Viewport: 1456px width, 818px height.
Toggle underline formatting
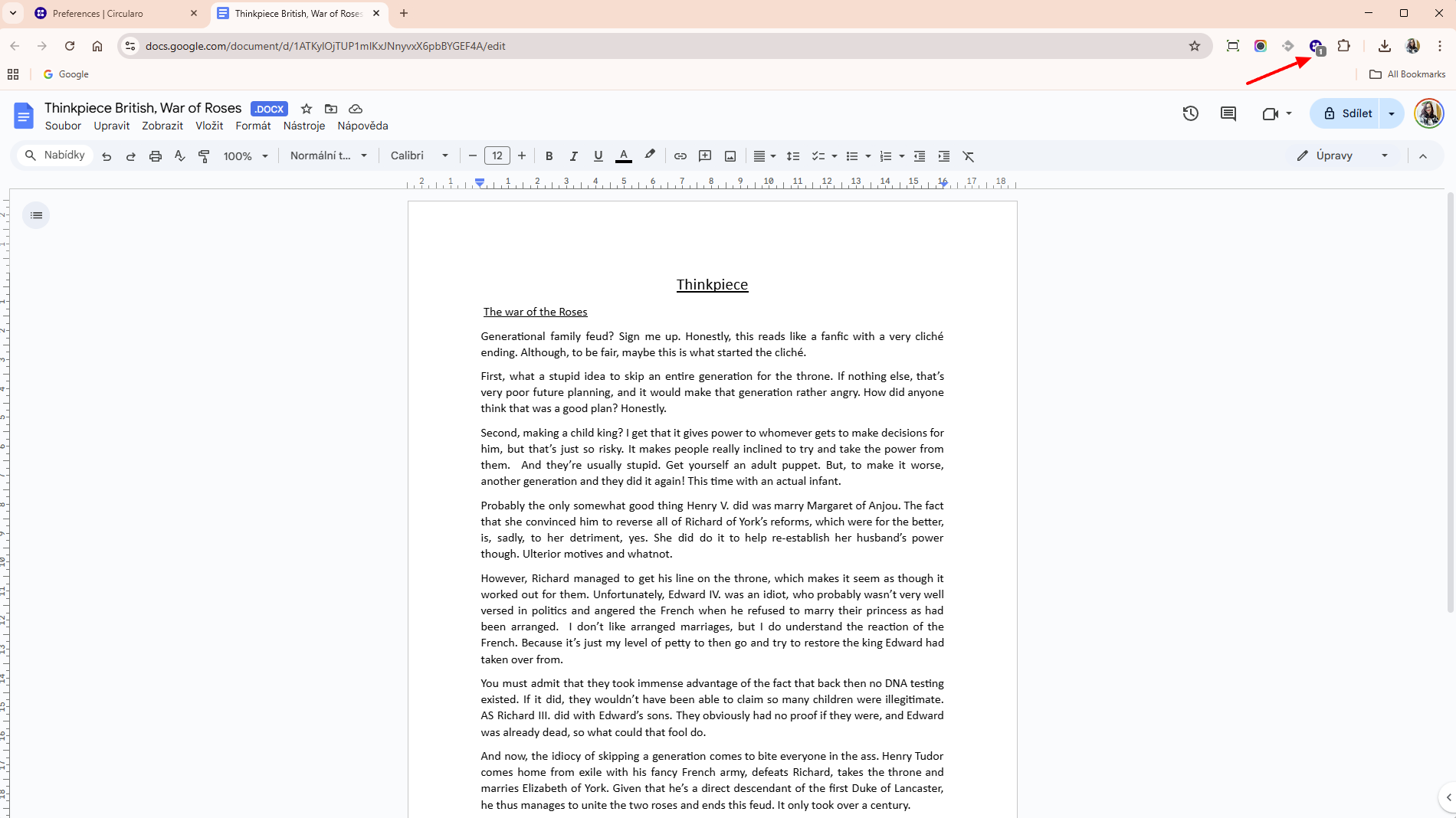click(x=598, y=156)
